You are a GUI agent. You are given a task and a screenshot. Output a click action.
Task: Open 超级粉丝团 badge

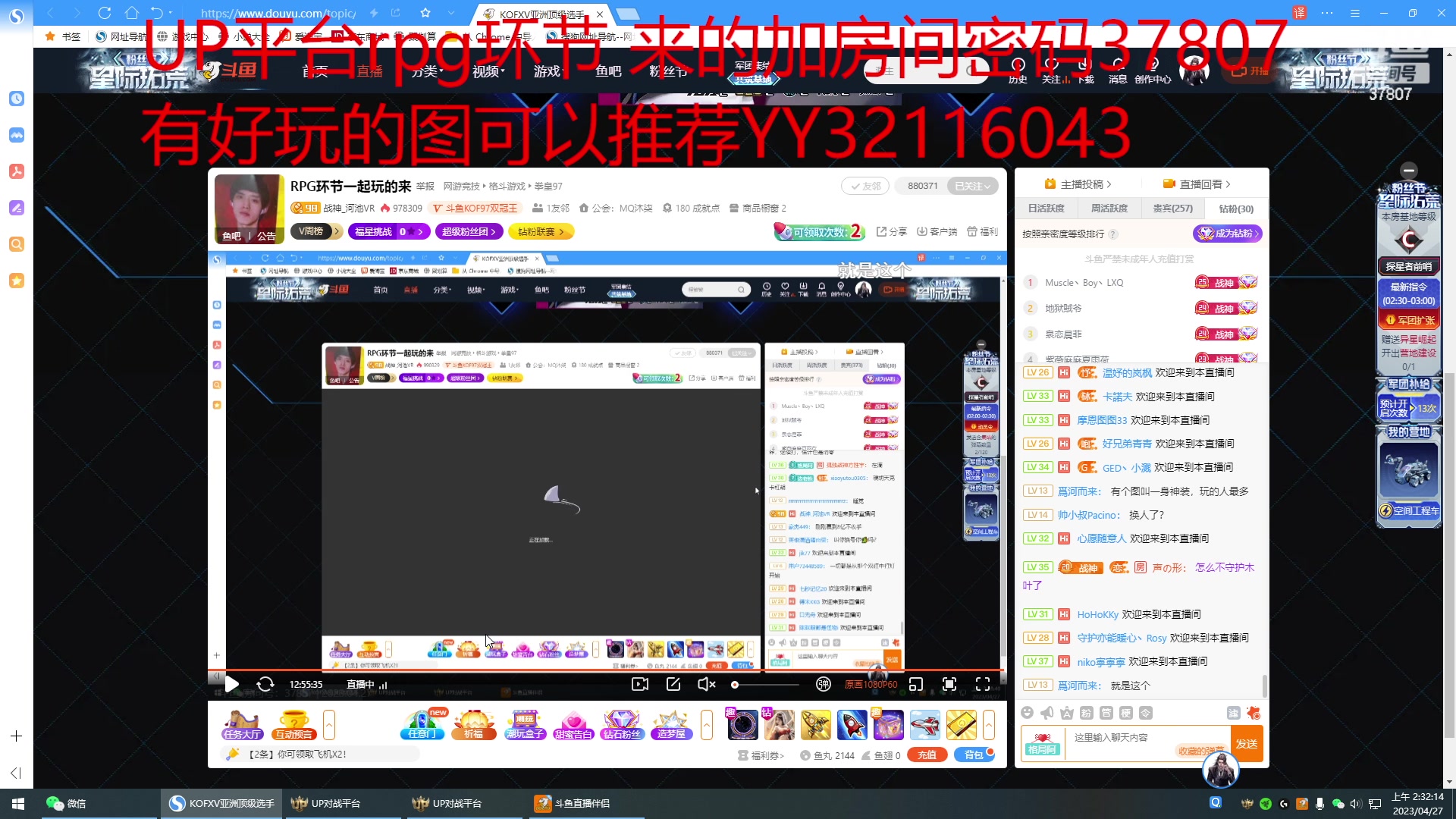(x=469, y=231)
